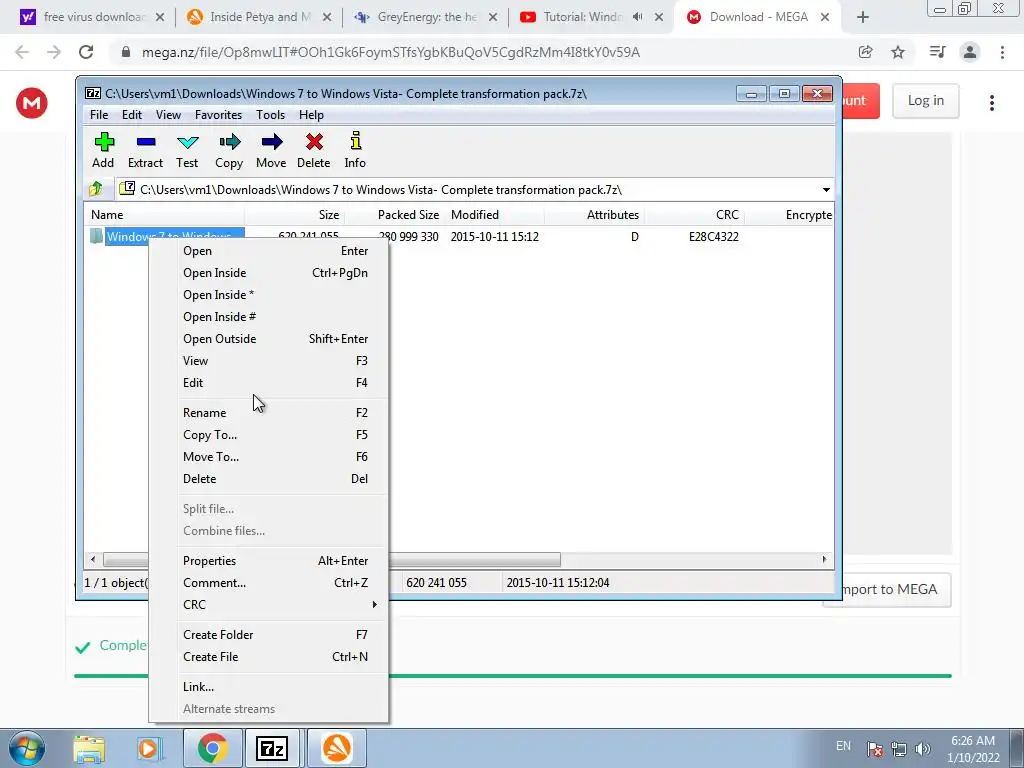Click the Chrome forward arrow
The image size is (1024, 768).
pos(54,52)
